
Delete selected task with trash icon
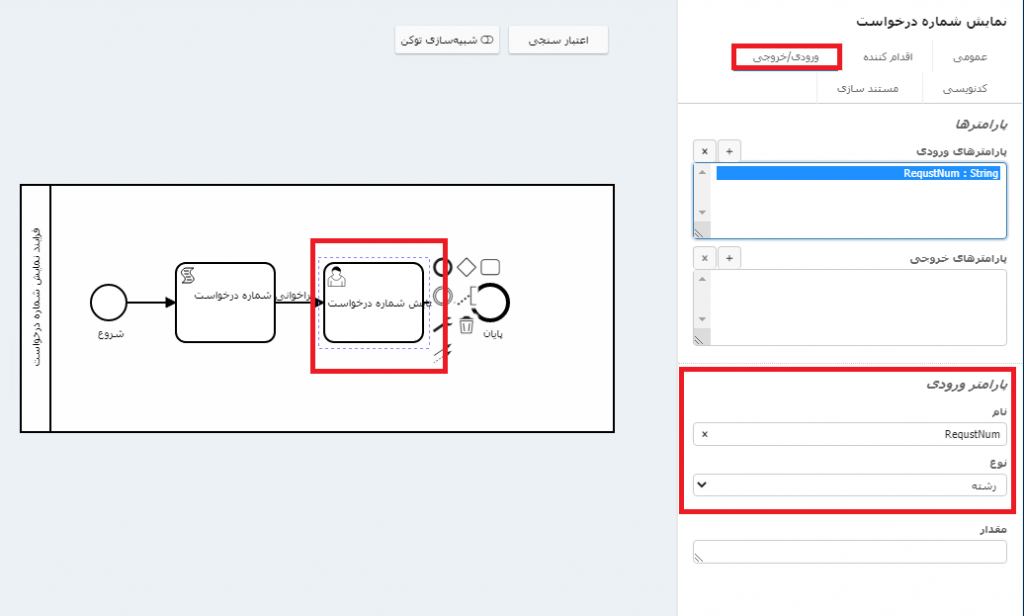pos(466,324)
